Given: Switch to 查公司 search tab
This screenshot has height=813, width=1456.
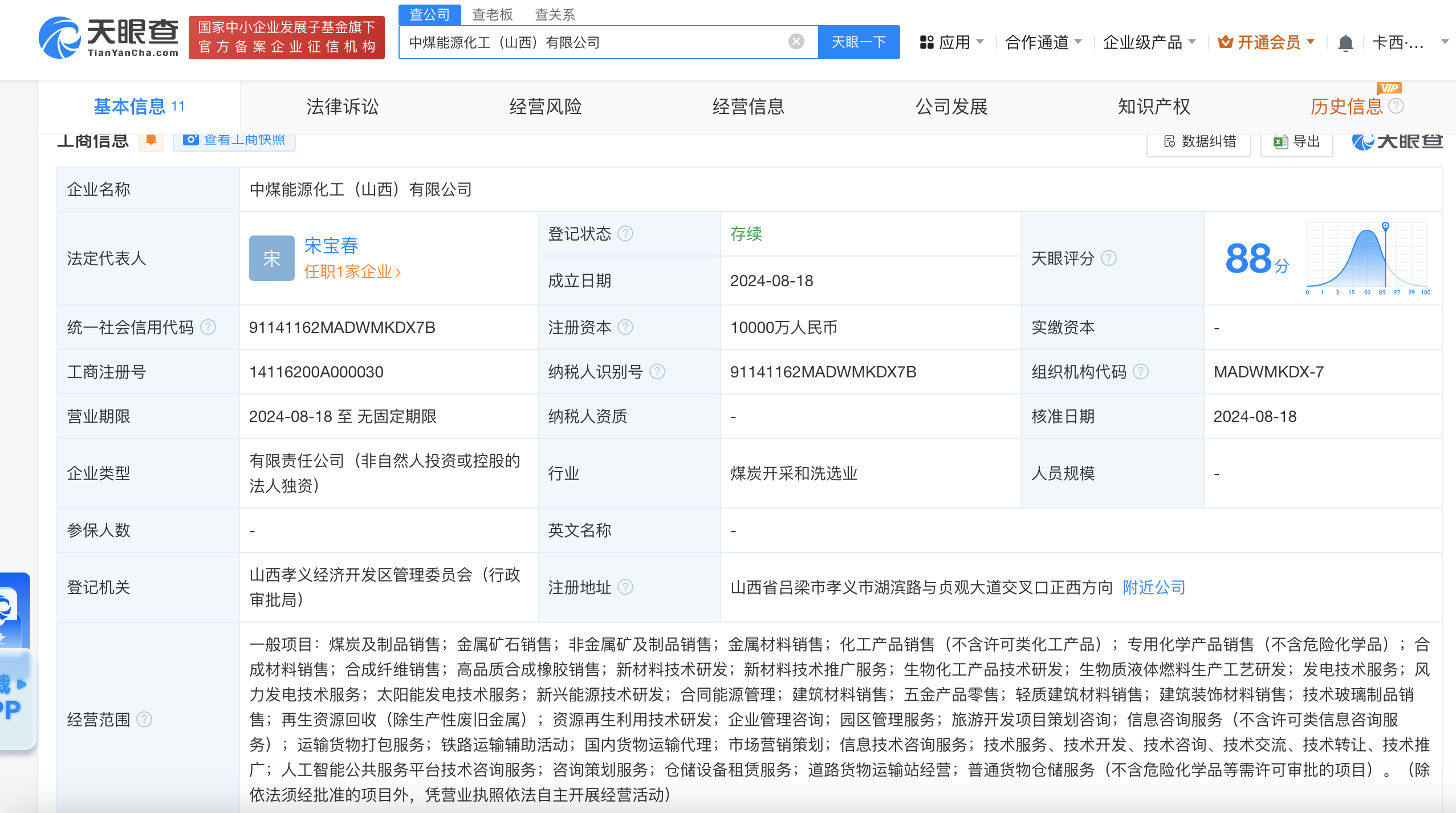Looking at the screenshot, I should point(429,14).
